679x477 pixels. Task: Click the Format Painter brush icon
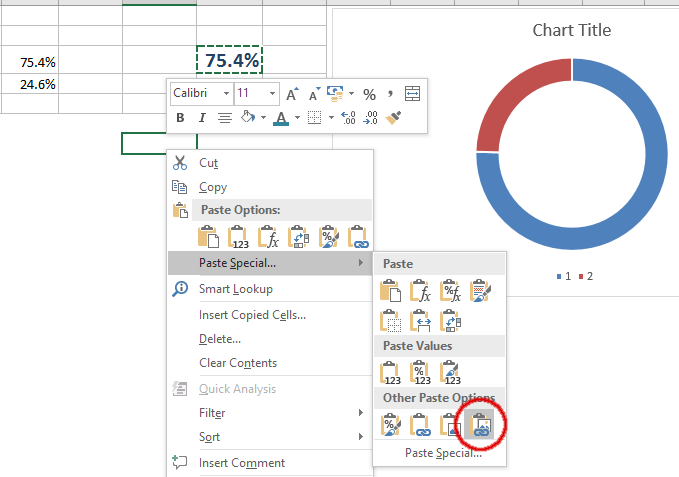coord(394,118)
